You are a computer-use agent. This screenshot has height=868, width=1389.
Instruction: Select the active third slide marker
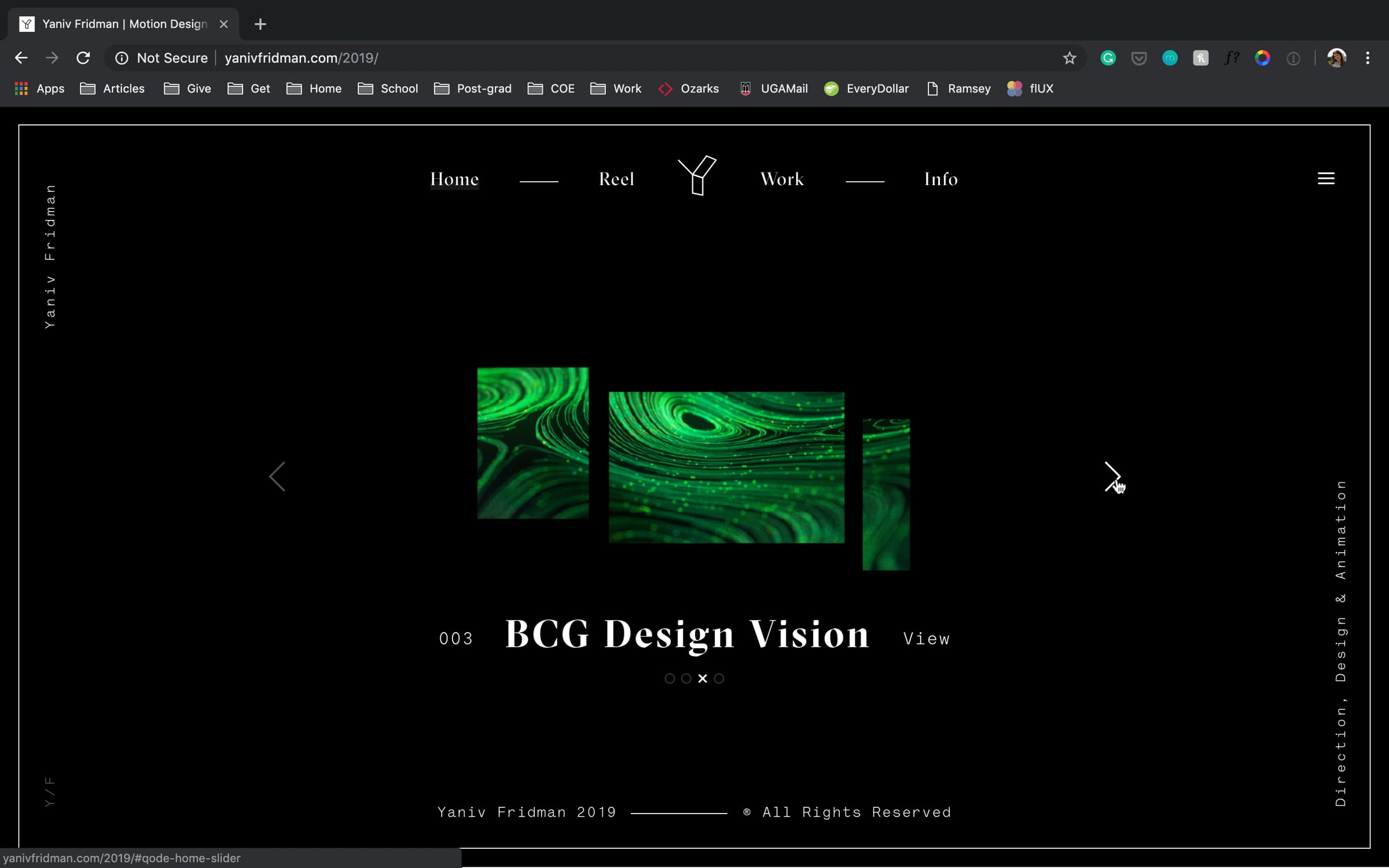coord(703,678)
